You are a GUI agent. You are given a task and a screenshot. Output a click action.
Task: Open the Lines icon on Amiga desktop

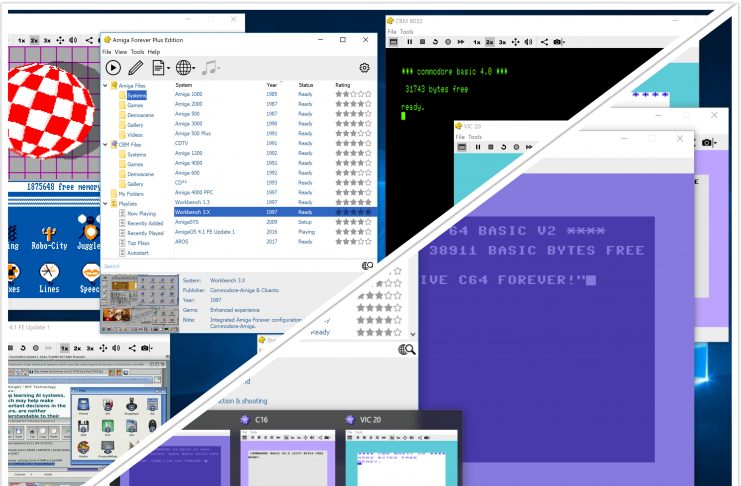(x=49, y=278)
